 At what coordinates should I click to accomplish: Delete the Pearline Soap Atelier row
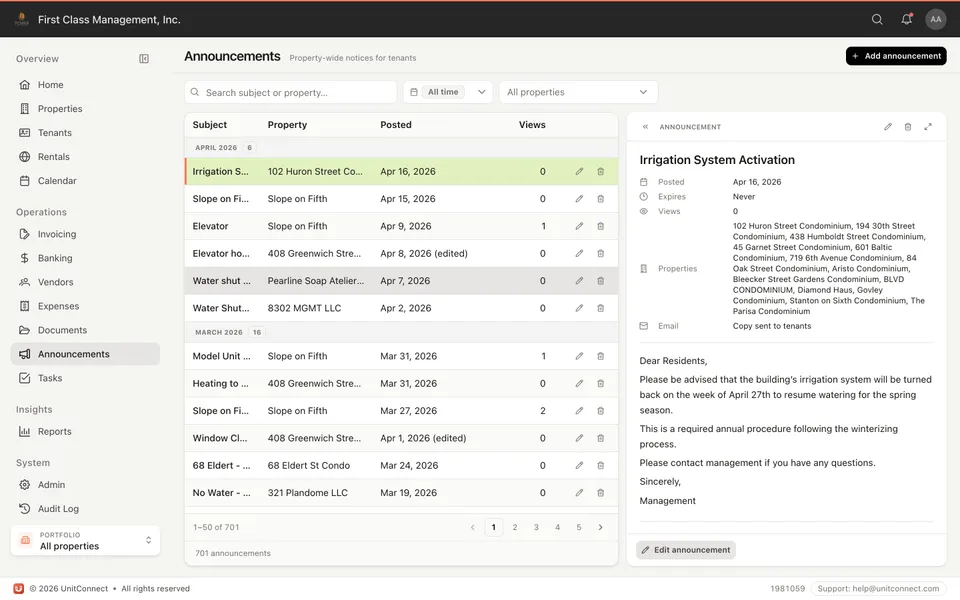[601, 281]
